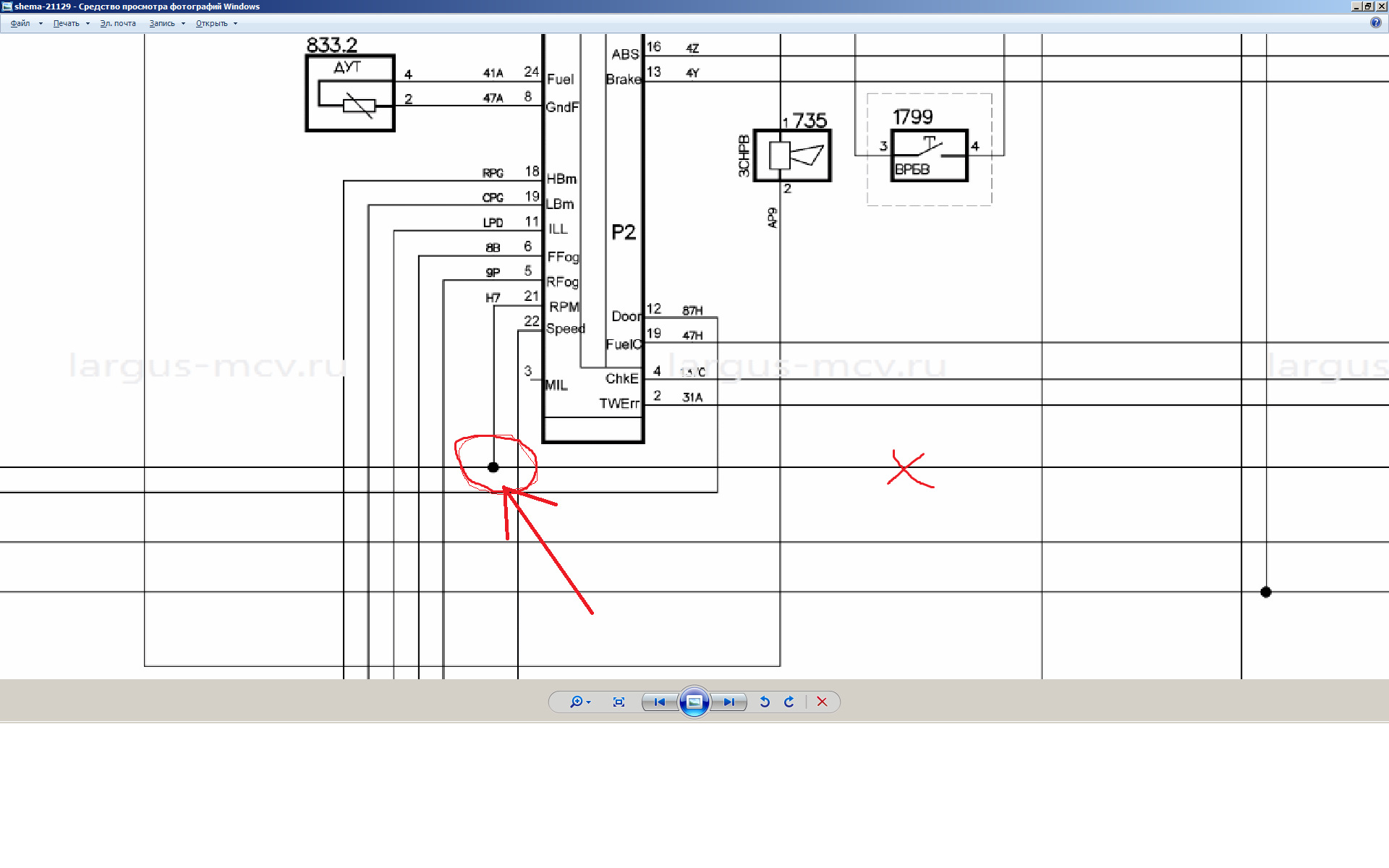Open the zoom level dropdown arrow
Screen dimensions: 1389x868
[589, 702]
